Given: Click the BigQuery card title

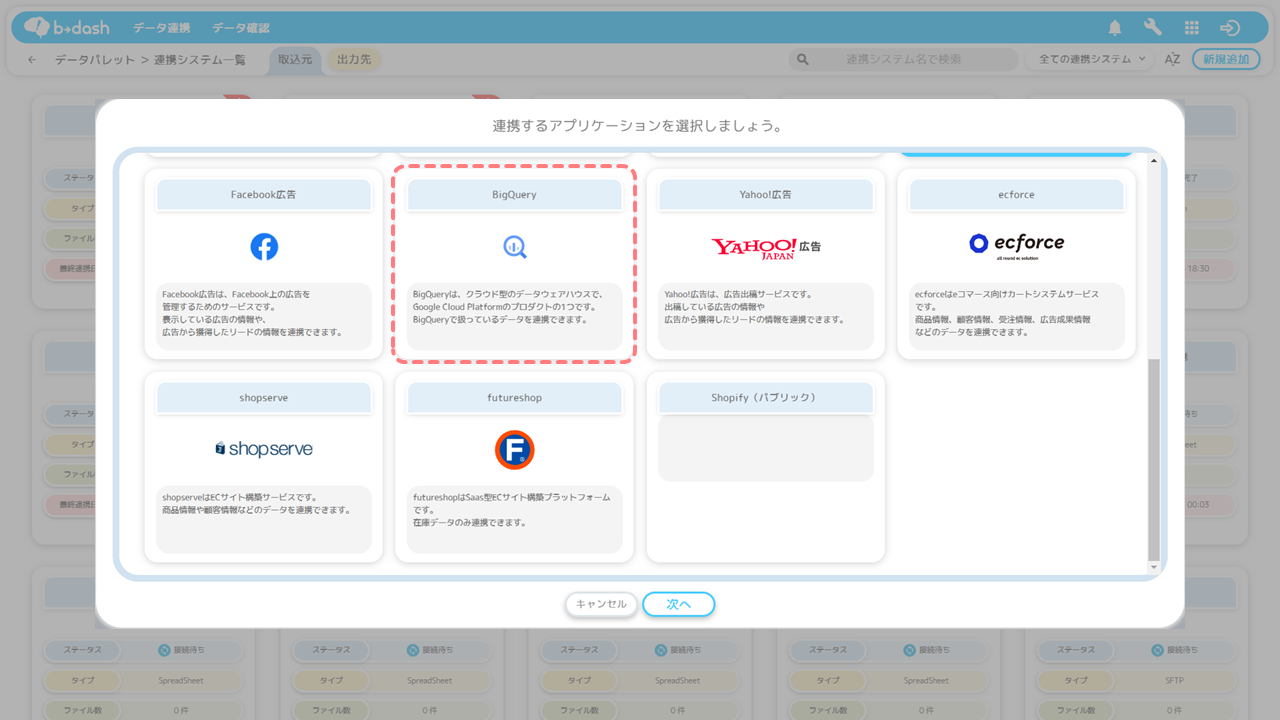Looking at the screenshot, I should (515, 195).
